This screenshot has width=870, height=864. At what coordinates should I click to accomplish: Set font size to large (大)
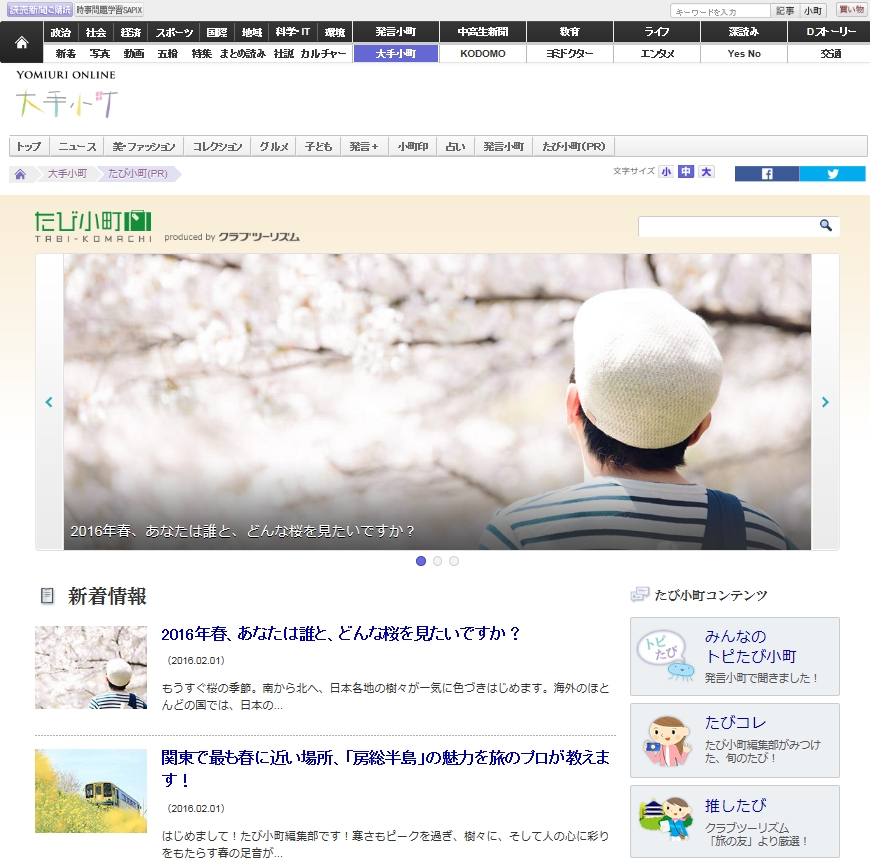pyautogui.click(x=706, y=172)
